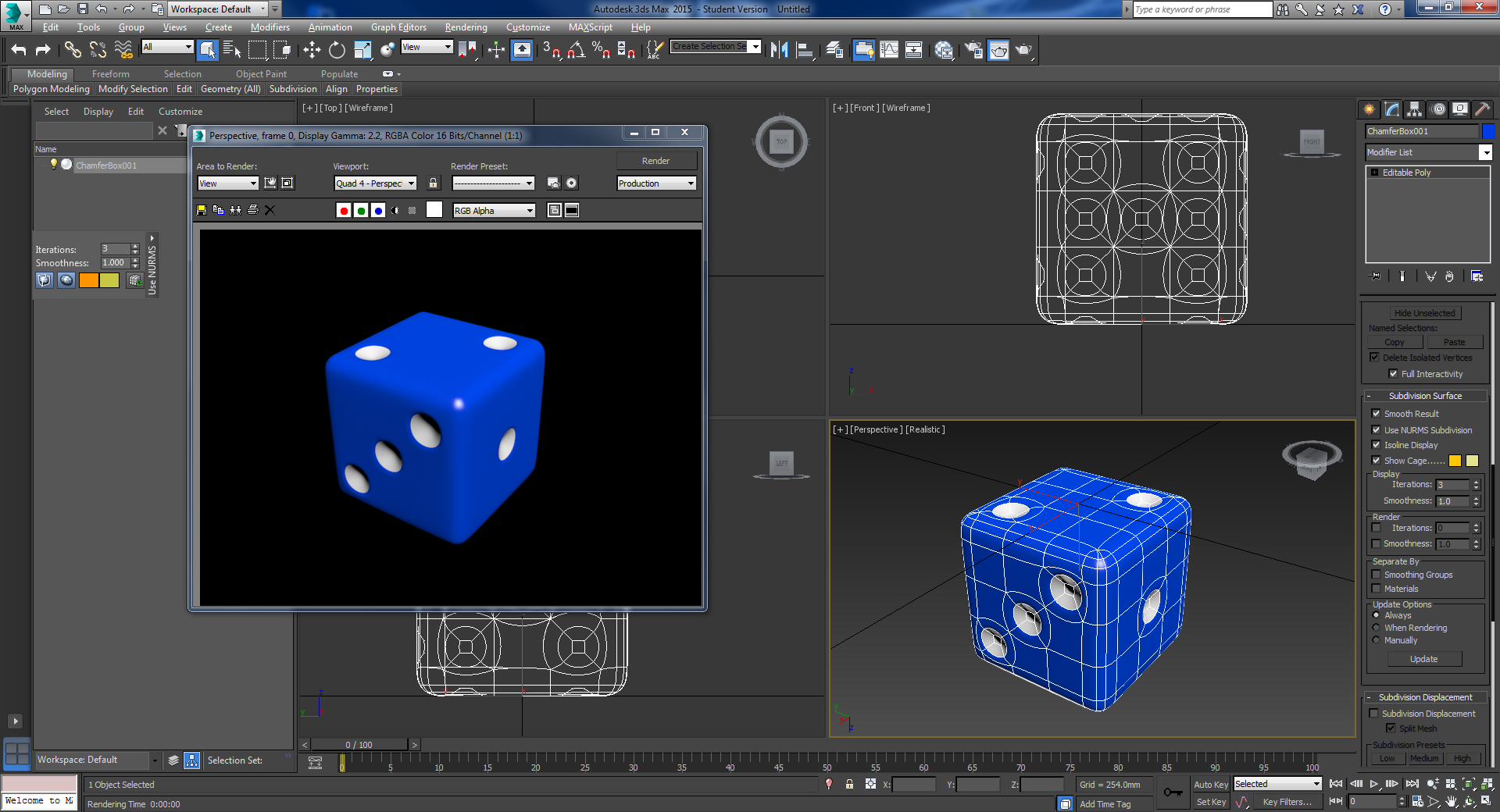This screenshot has width=1500, height=812.
Task: Save the rendered image with disk icon
Action: (x=202, y=210)
